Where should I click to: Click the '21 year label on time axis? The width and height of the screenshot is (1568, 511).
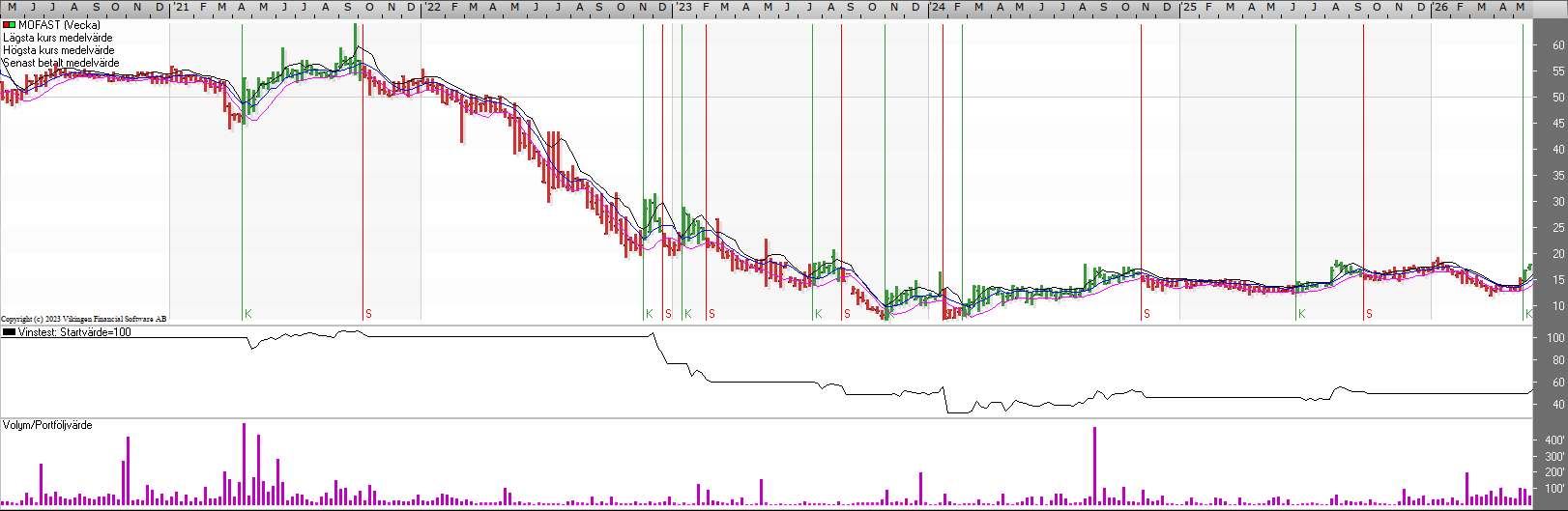tap(181, 7)
